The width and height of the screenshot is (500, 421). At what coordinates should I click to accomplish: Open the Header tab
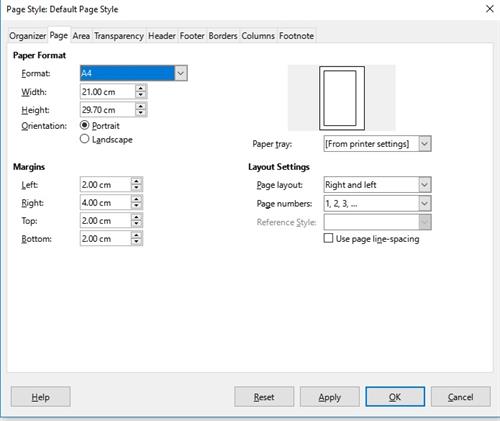tap(162, 36)
